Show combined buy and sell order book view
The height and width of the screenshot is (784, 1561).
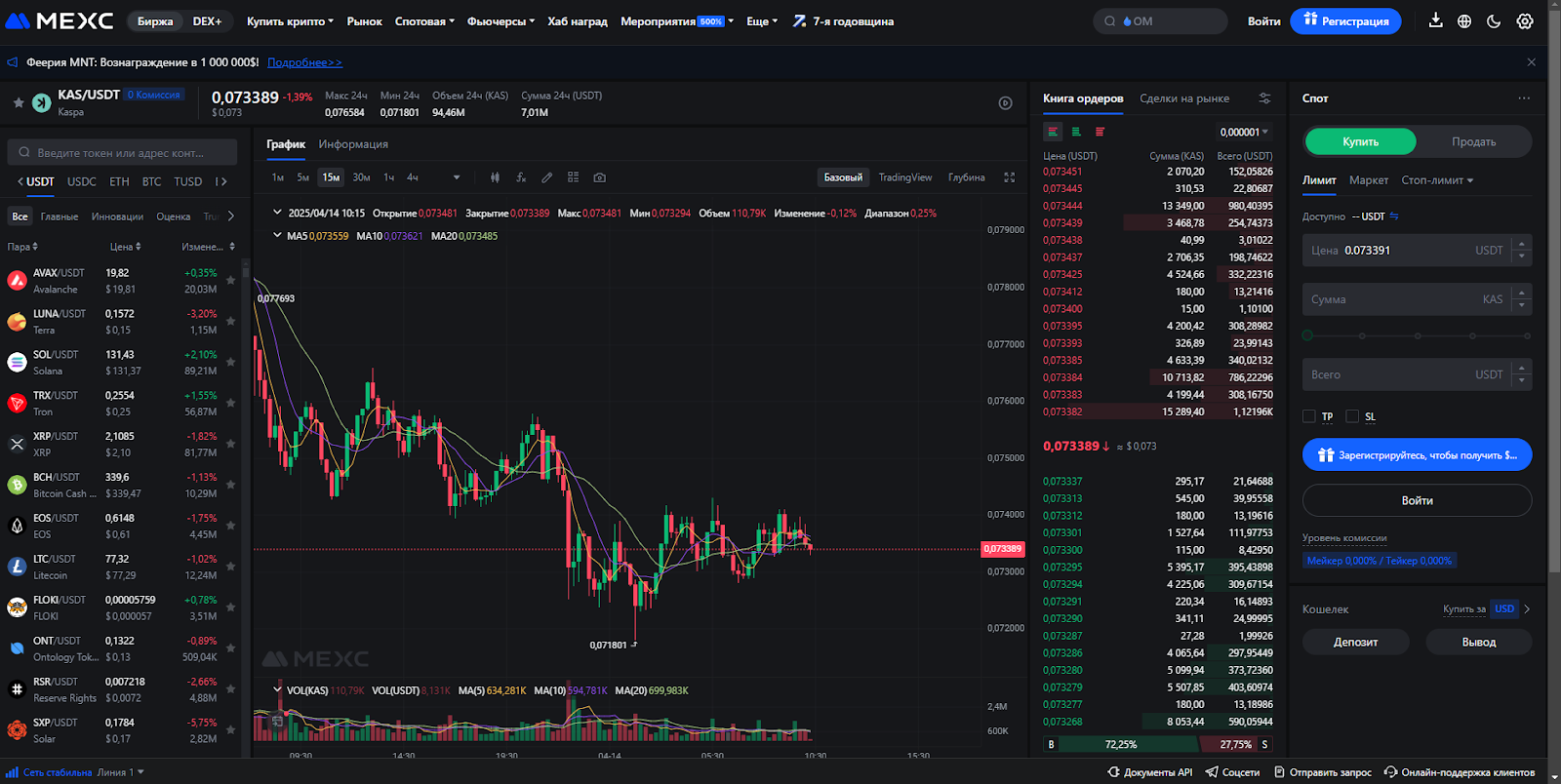(1053, 132)
